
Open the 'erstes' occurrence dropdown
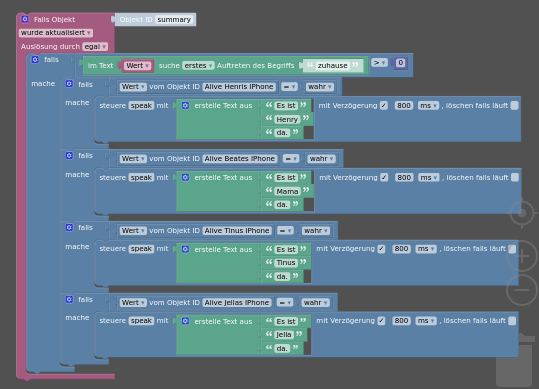pyautogui.click(x=198, y=65)
